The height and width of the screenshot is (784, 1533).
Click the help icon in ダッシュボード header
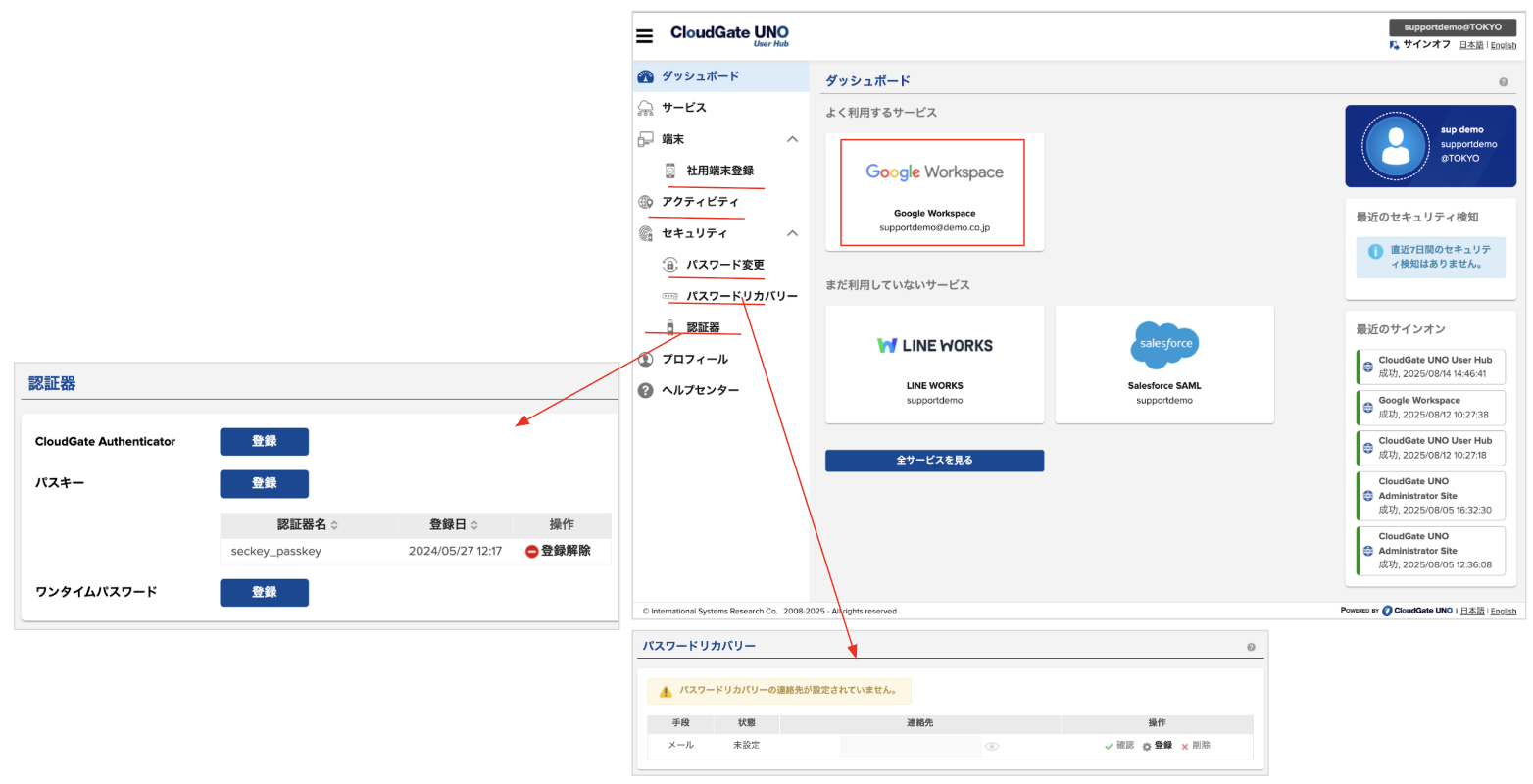pyautogui.click(x=1503, y=82)
